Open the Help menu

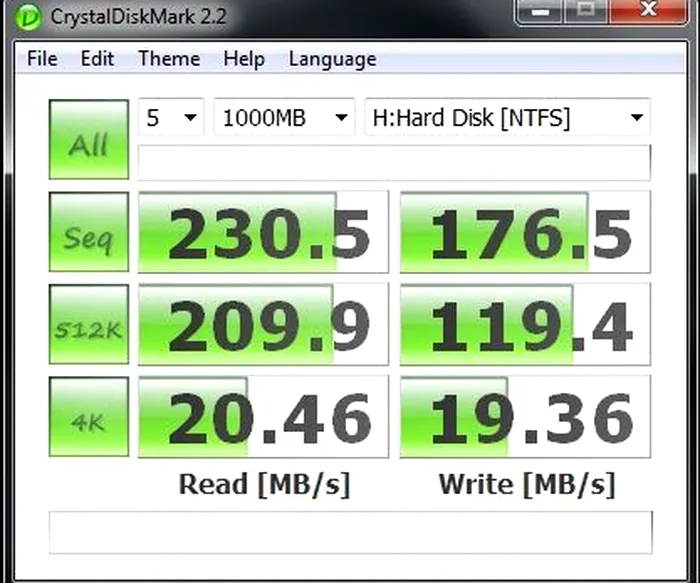click(x=244, y=59)
